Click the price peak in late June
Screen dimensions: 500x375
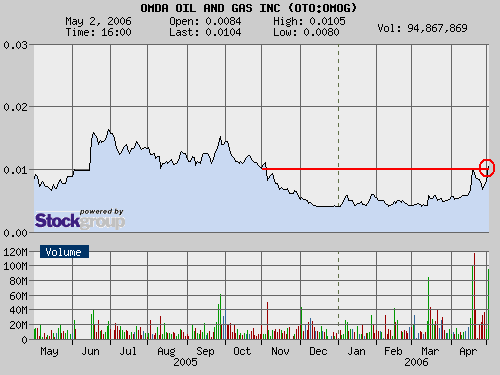coord(109,130)
